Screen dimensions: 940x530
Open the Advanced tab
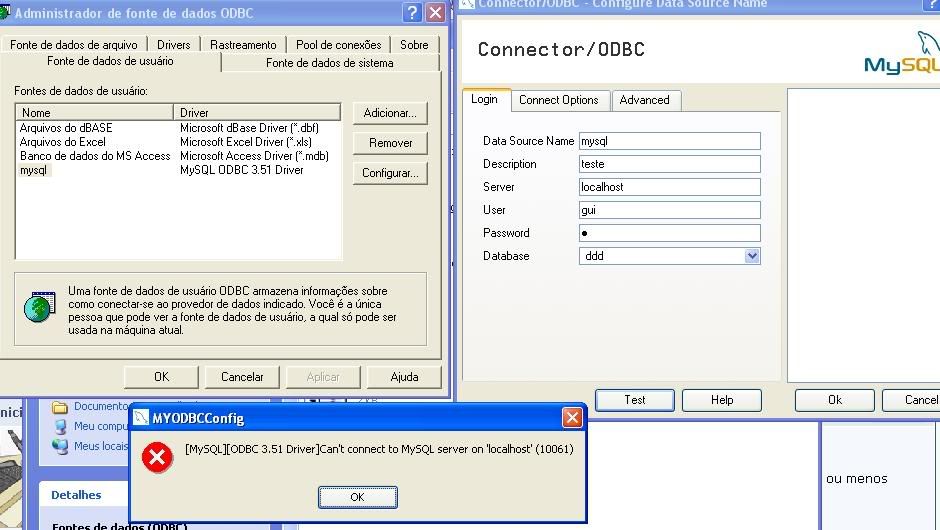[644, 100]
